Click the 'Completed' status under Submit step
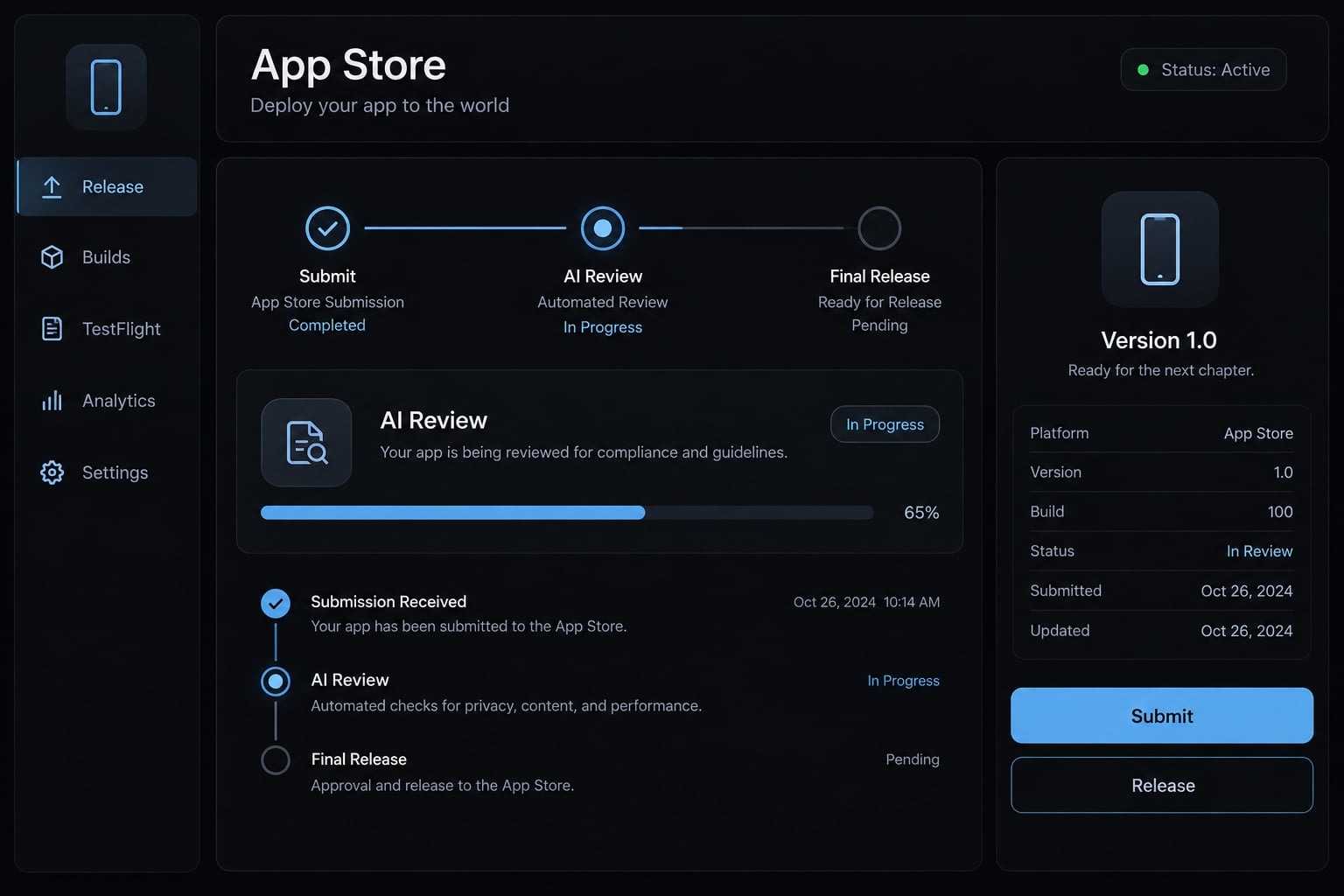Screen dimensions: 1344x896 coord(327,325)
